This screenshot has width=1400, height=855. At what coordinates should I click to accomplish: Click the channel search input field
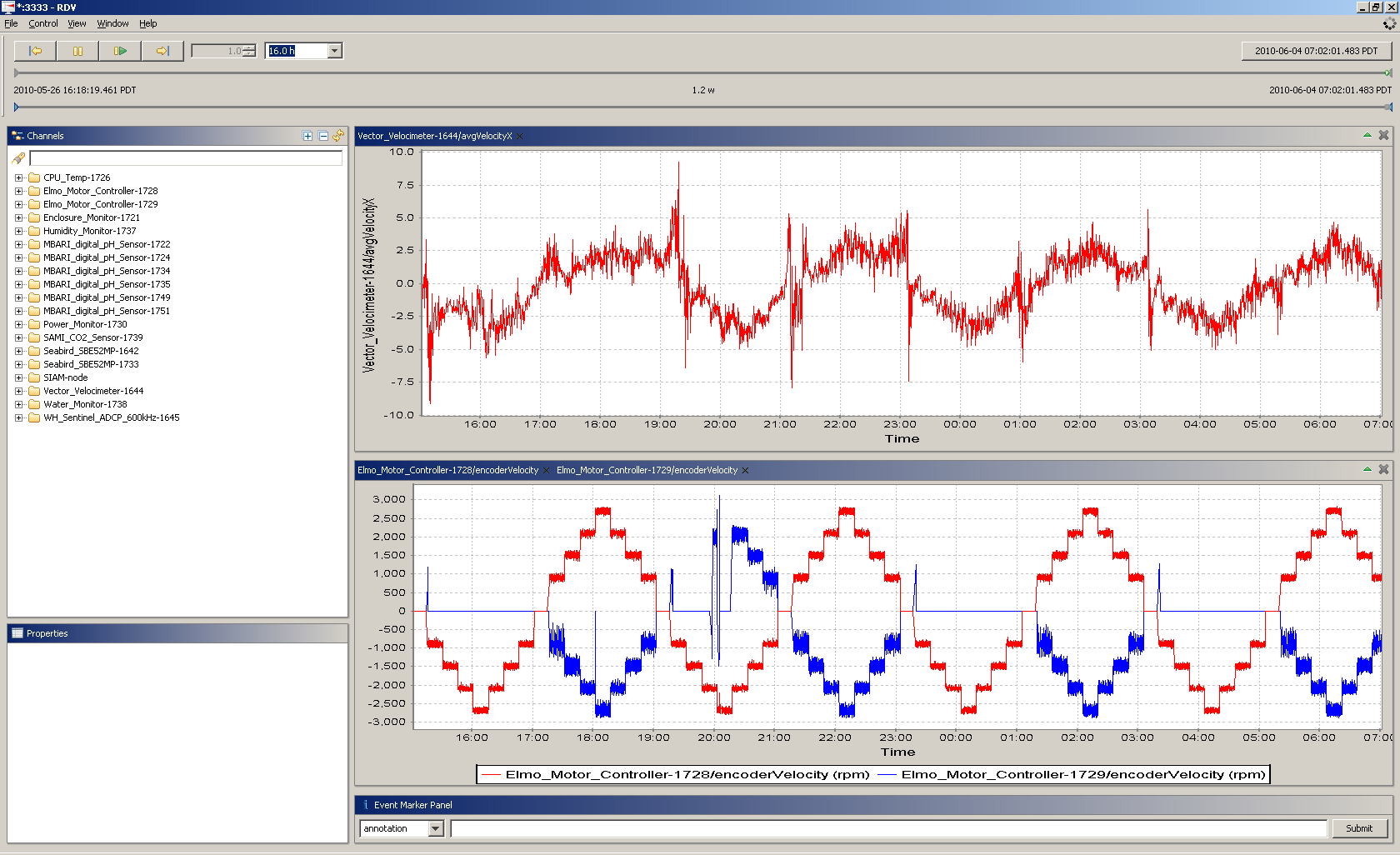click(x=186, y=158)
